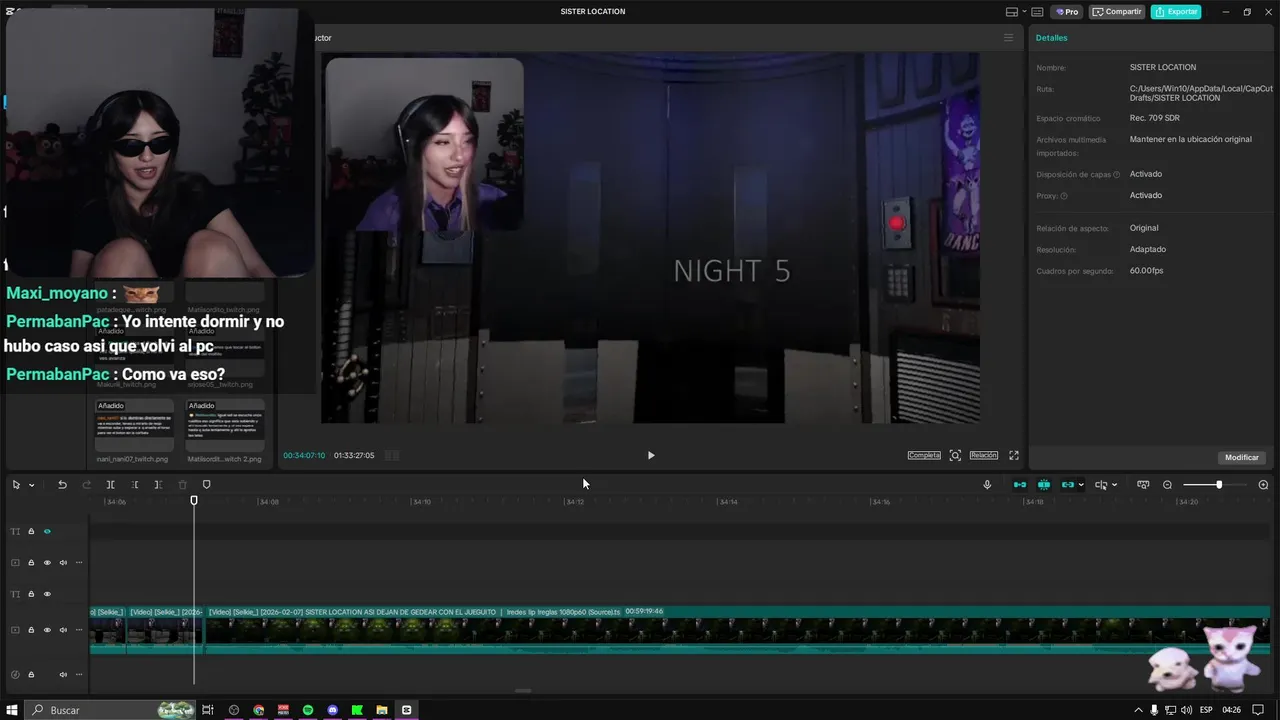
Task: Lock the top text track
Action: pos(31,531)
